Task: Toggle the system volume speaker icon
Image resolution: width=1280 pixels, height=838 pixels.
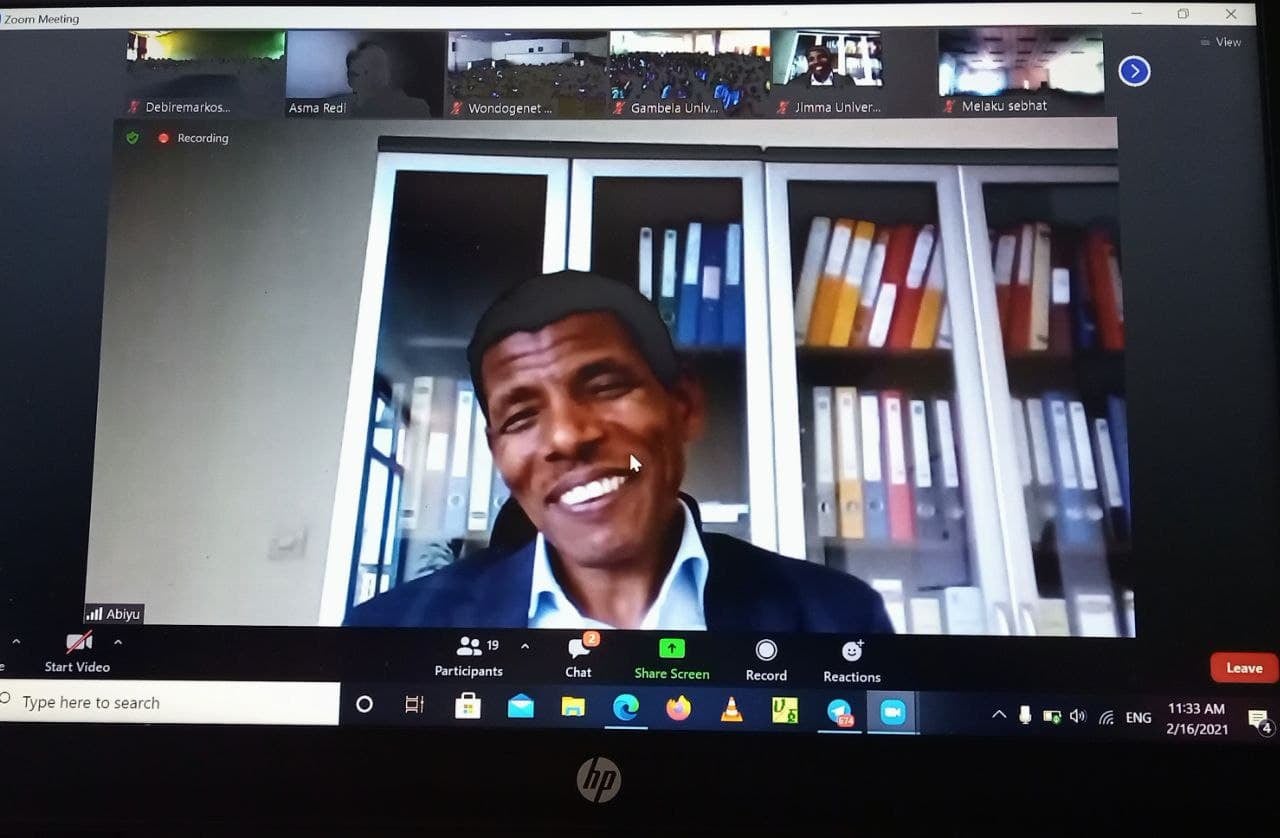Action: point(1077,716)
